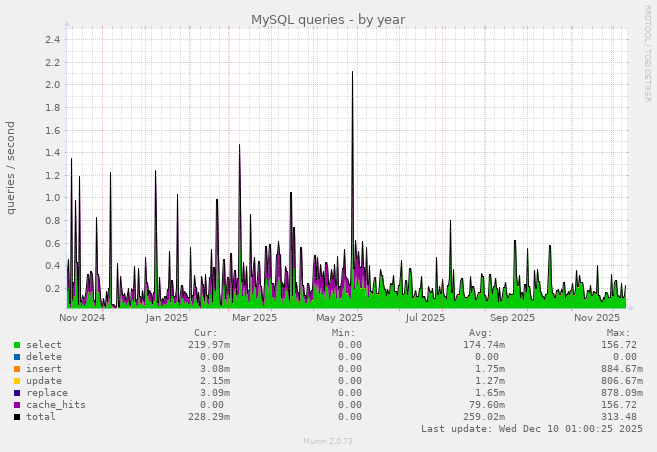Click the 'queries / second' axis label

[10, 168]
